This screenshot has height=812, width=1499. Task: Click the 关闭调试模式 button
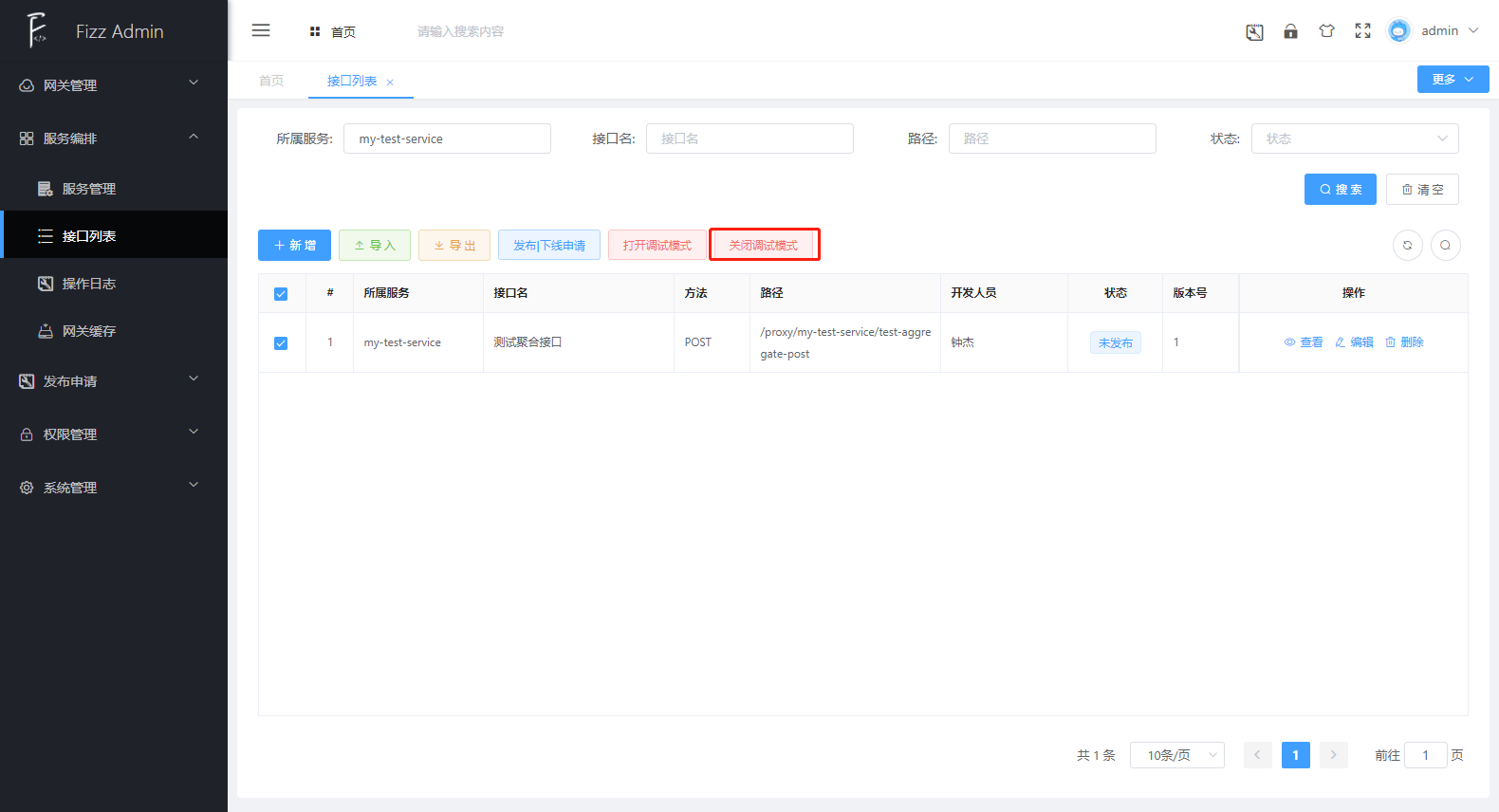pyautogui.click(x=764, y=245)
